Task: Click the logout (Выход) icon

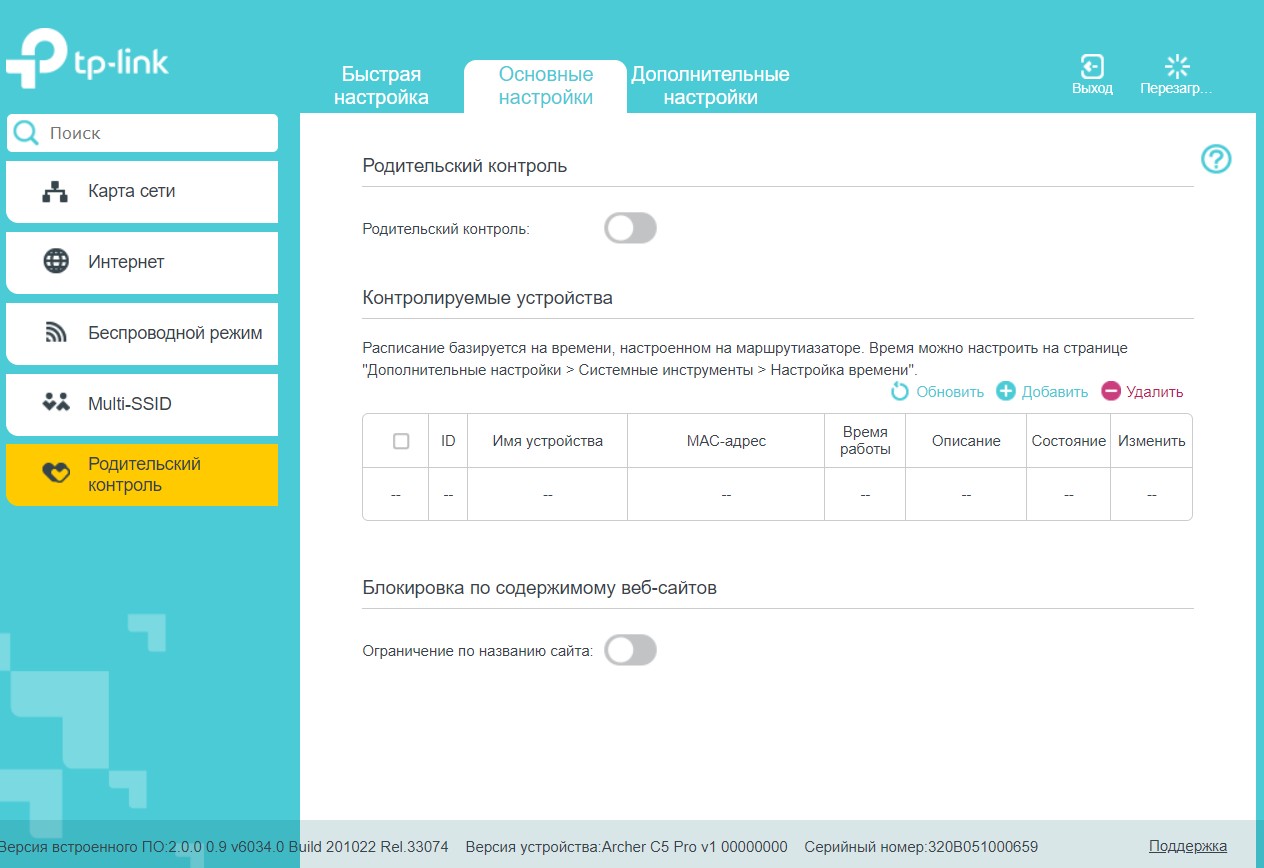Action: 1092,67
